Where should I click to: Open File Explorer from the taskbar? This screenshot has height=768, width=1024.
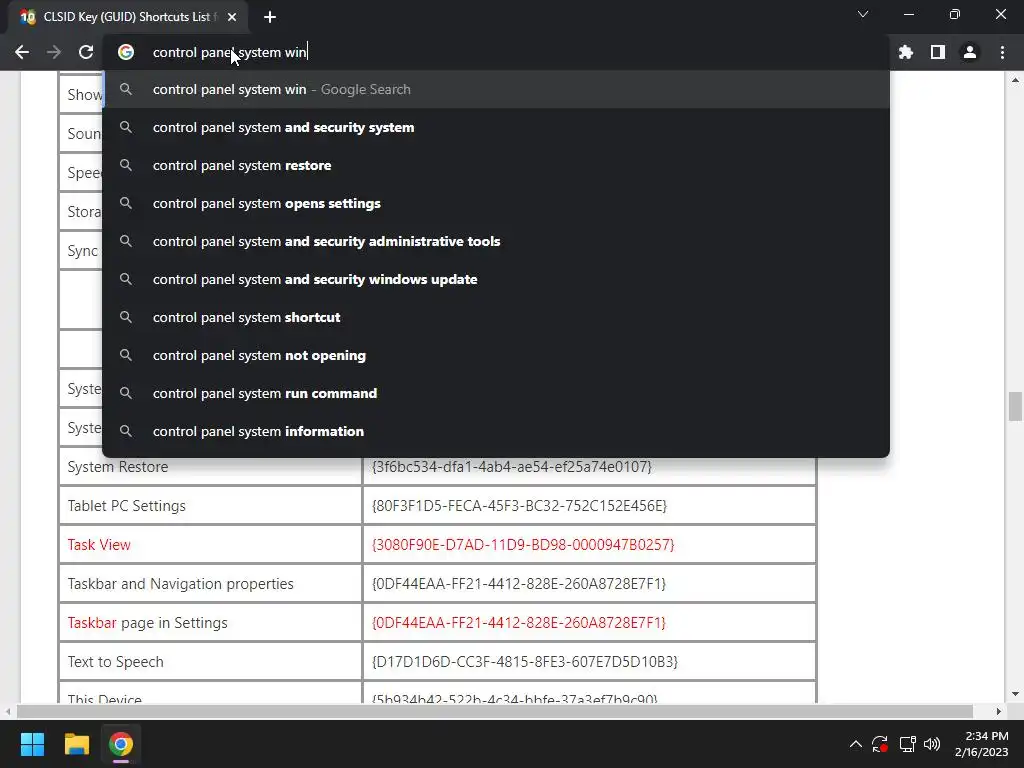click(76, 744)
